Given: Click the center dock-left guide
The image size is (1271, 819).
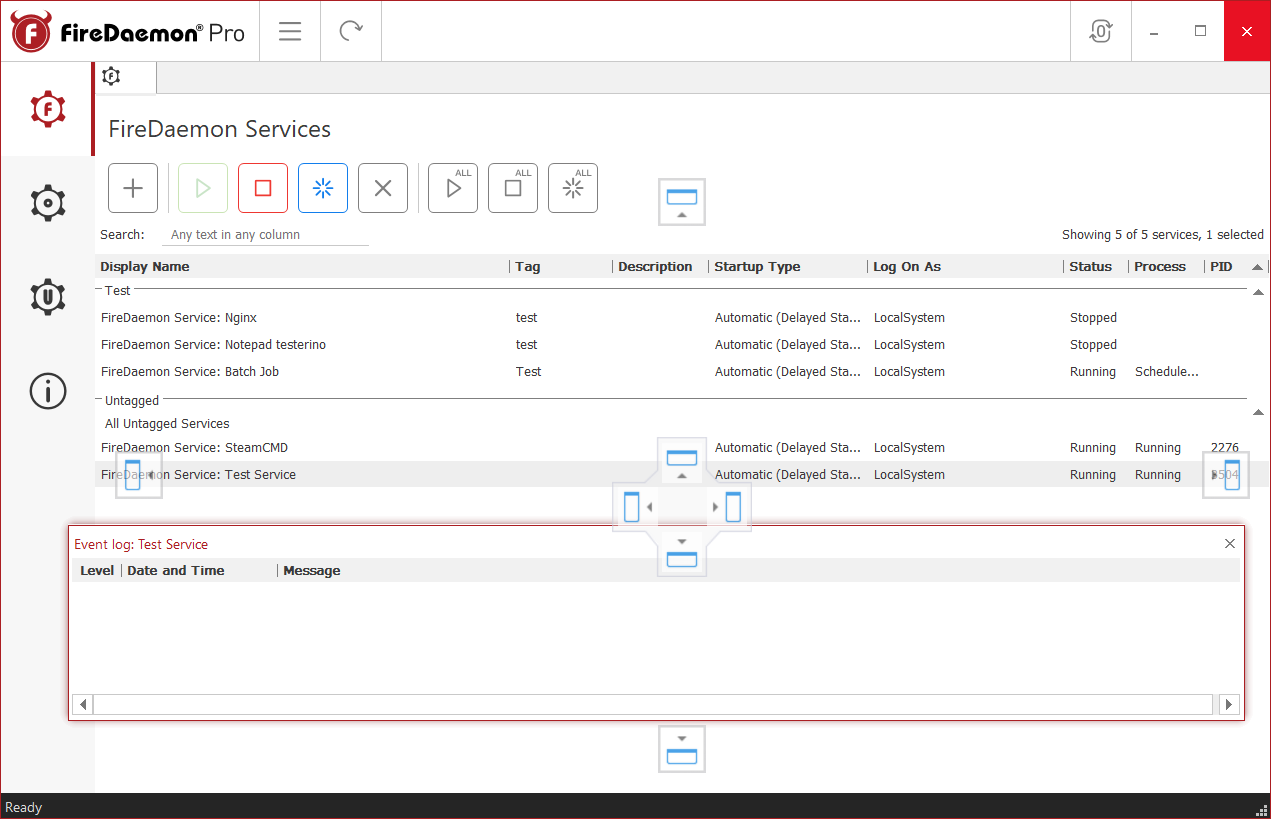Looking at the screenshot, I should coord(636,507).
